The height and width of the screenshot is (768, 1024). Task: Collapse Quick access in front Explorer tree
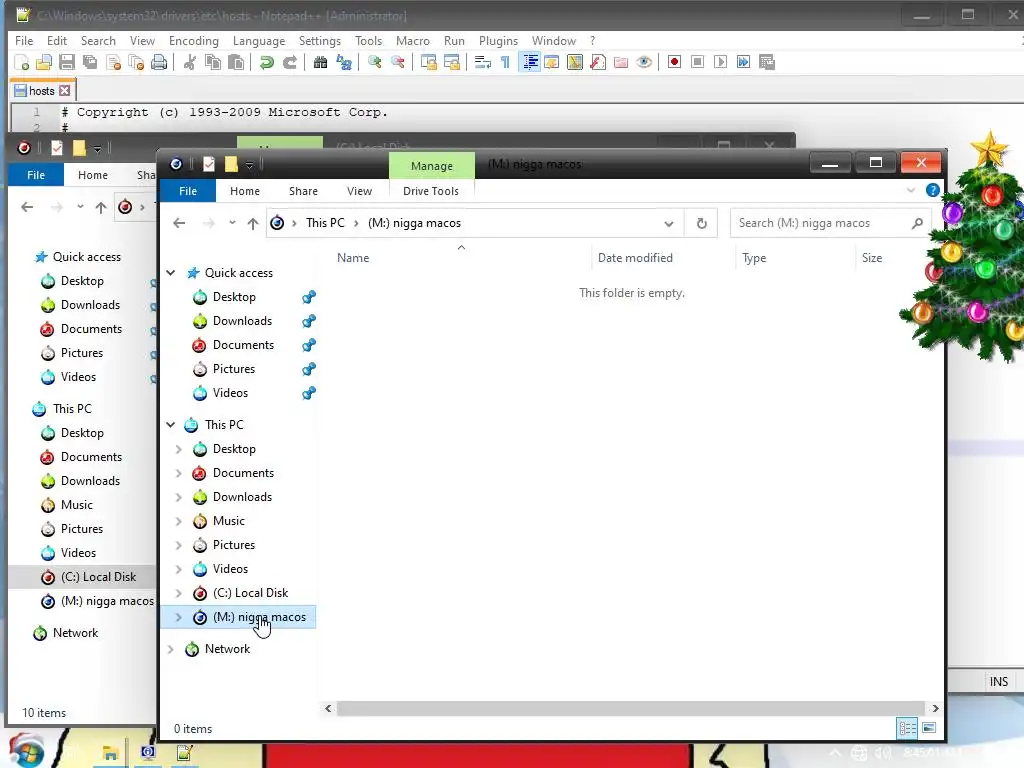[x=171, y=272]
